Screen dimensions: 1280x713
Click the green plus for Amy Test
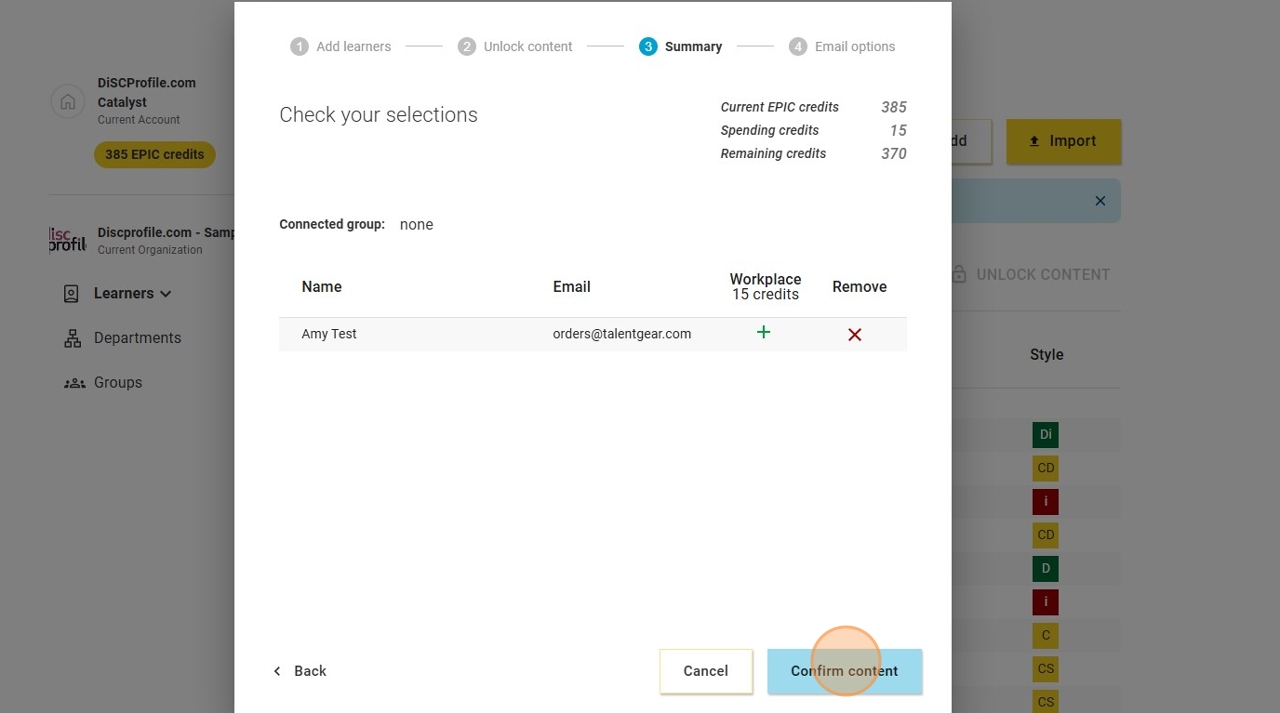[x=763, y=332]
